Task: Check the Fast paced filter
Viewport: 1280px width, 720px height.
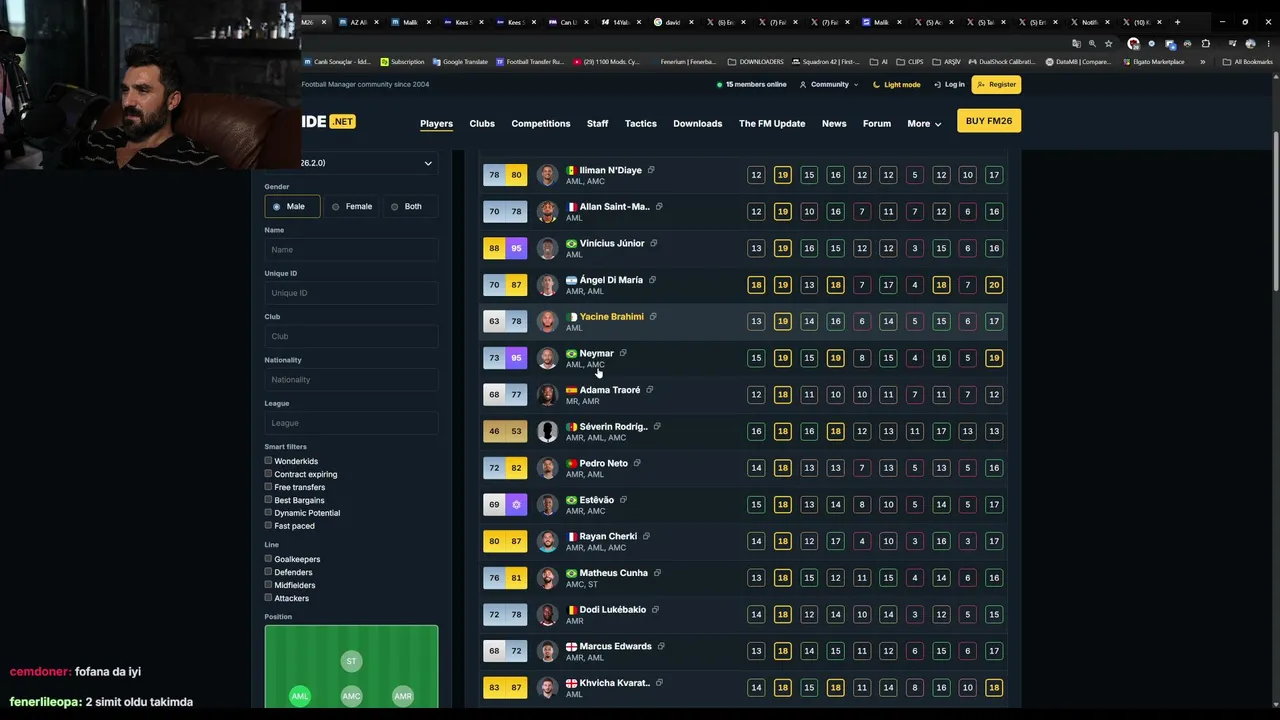Action: pyautogui.click(x=268, y=525)
